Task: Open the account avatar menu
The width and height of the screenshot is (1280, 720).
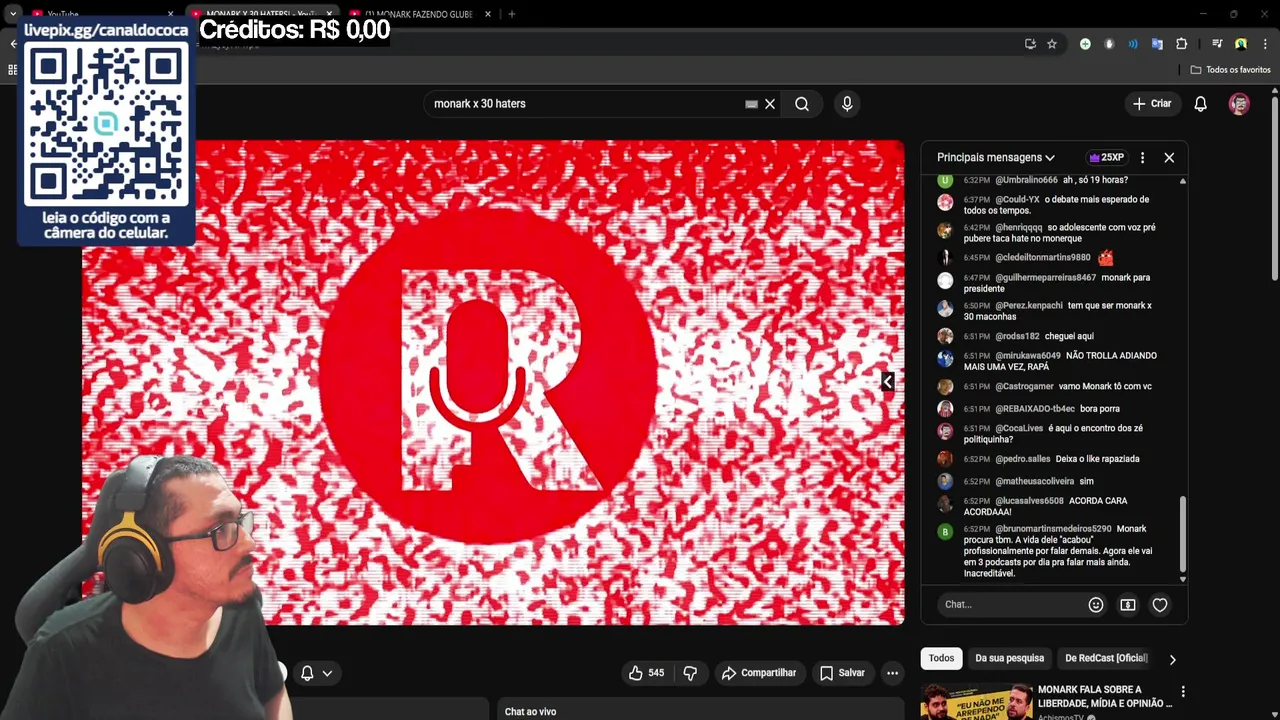Action: [x=1239, y=104]
